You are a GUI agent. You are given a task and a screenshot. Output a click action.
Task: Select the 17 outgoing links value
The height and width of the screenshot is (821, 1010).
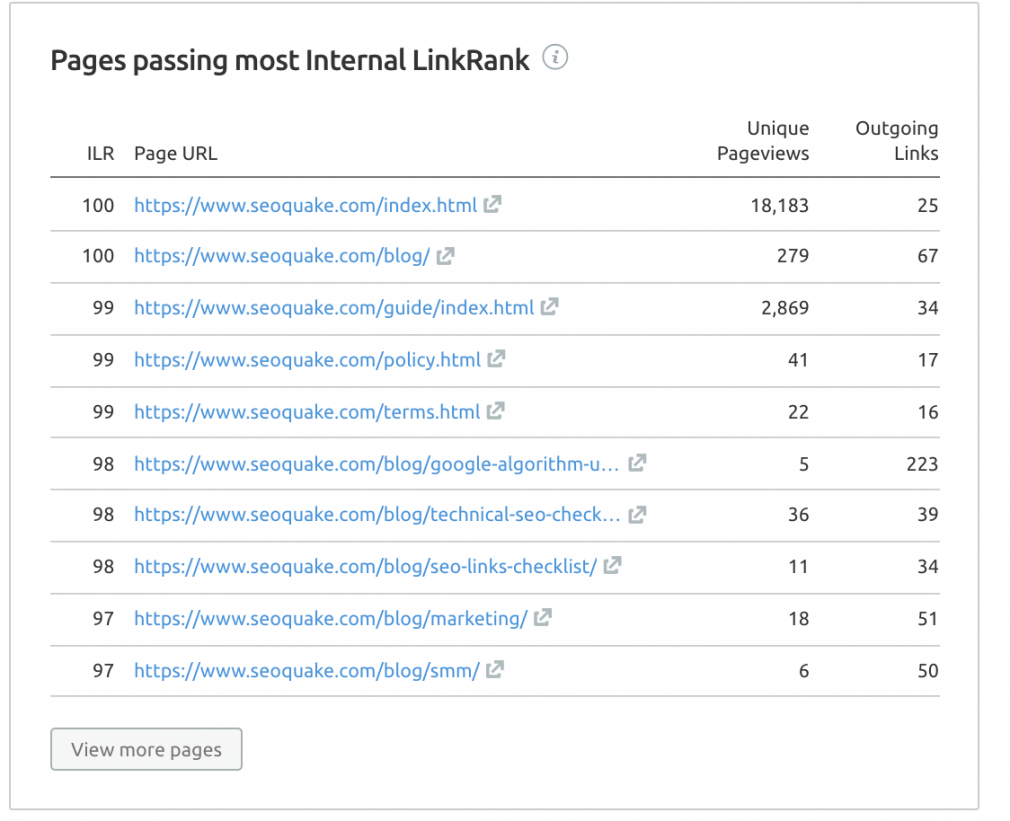pyautogui.click(x=928, y=360)
